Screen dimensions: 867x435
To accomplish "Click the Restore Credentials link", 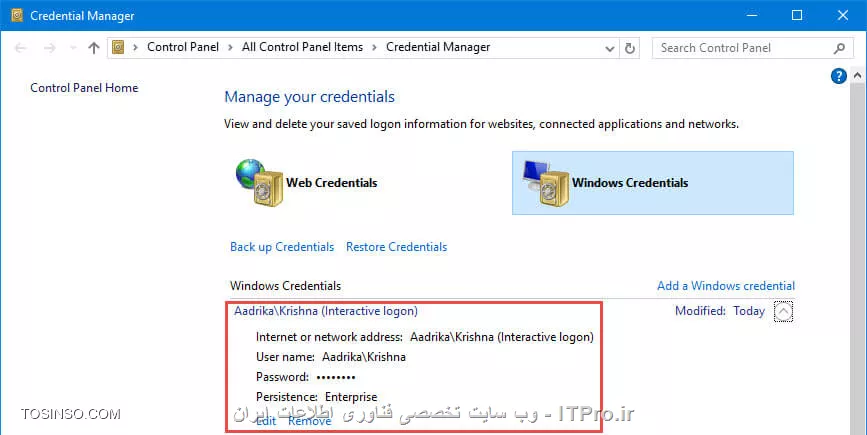I will point(396,247).
